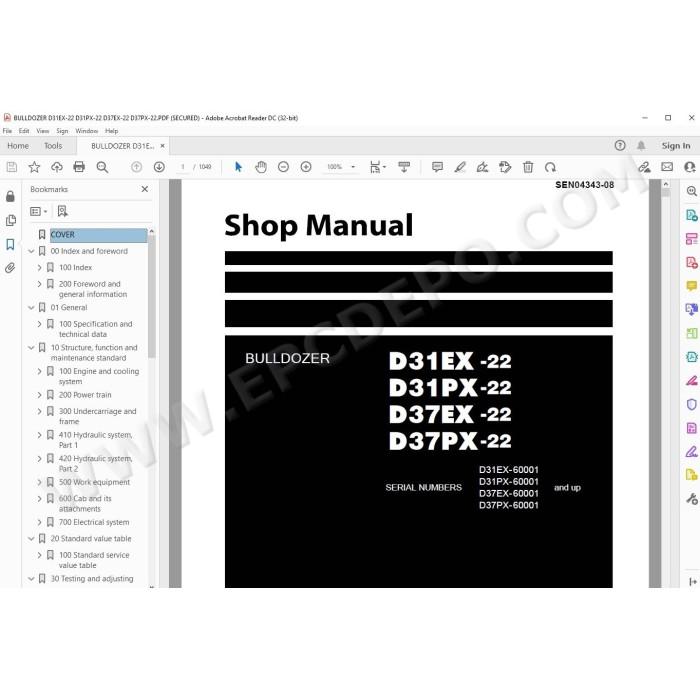Open notifications bell icon
Image resolution: width=700 pixels, height=700 pixels.
[x=641, y=146]
